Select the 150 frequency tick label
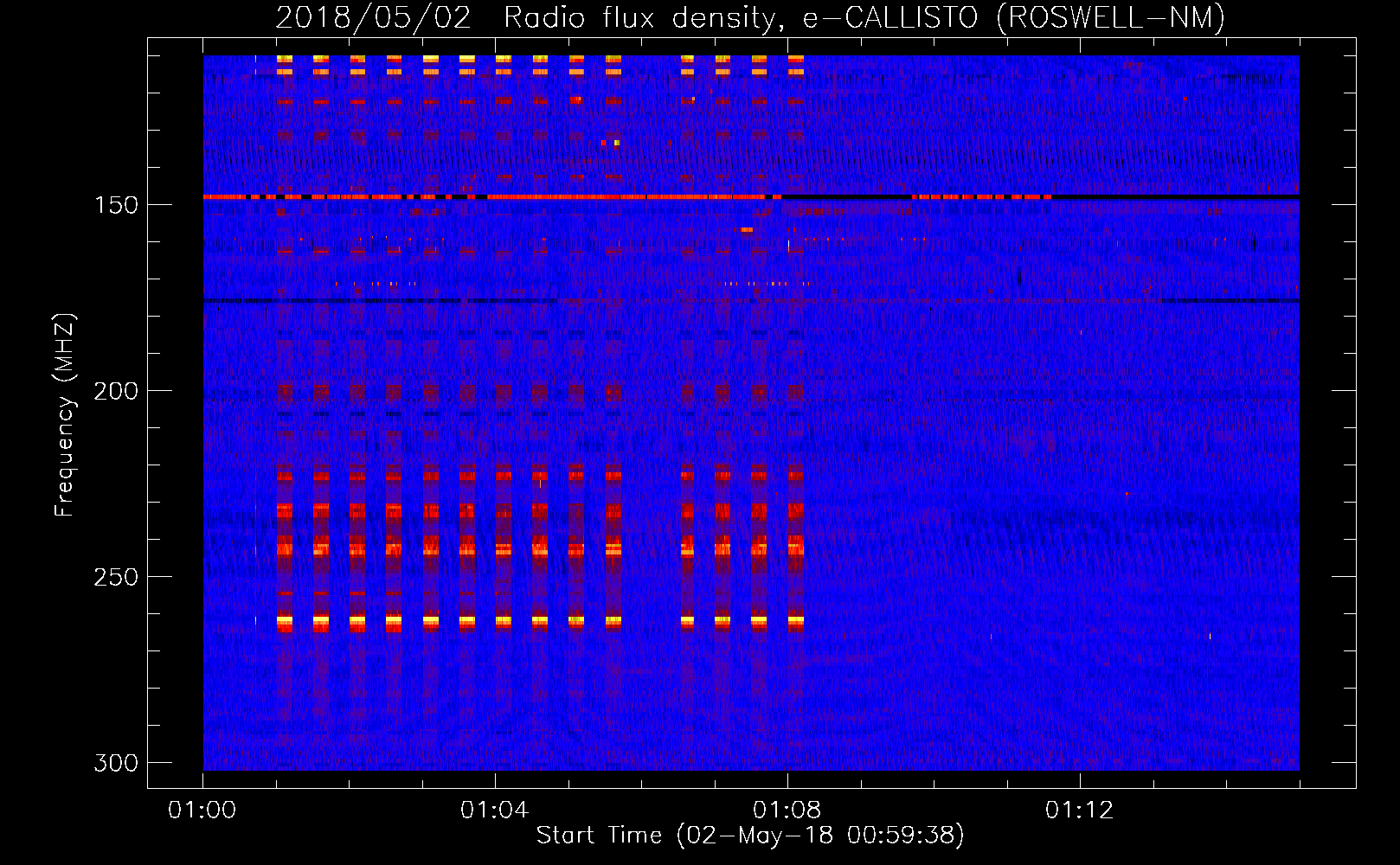This screenshot has height=865, width=1400. [115, 205]
